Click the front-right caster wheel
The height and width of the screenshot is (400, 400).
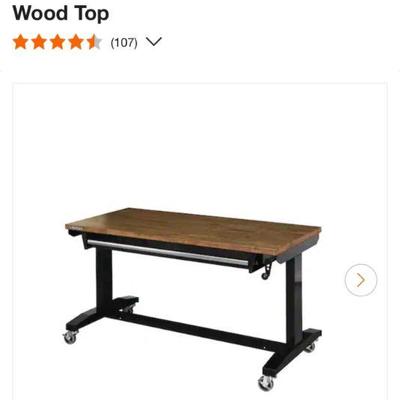click(266, 382)
